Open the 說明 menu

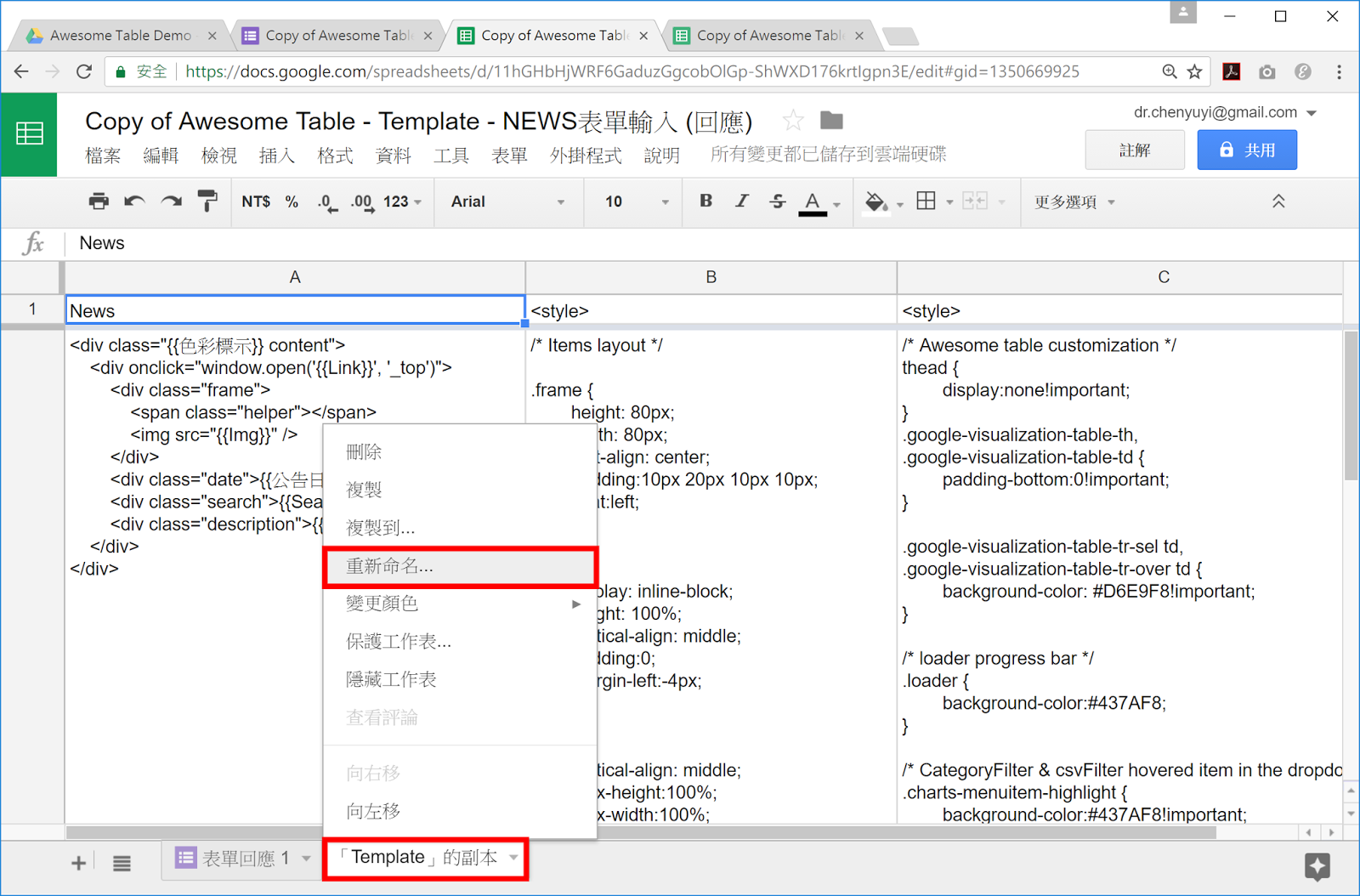click(661, 156)
